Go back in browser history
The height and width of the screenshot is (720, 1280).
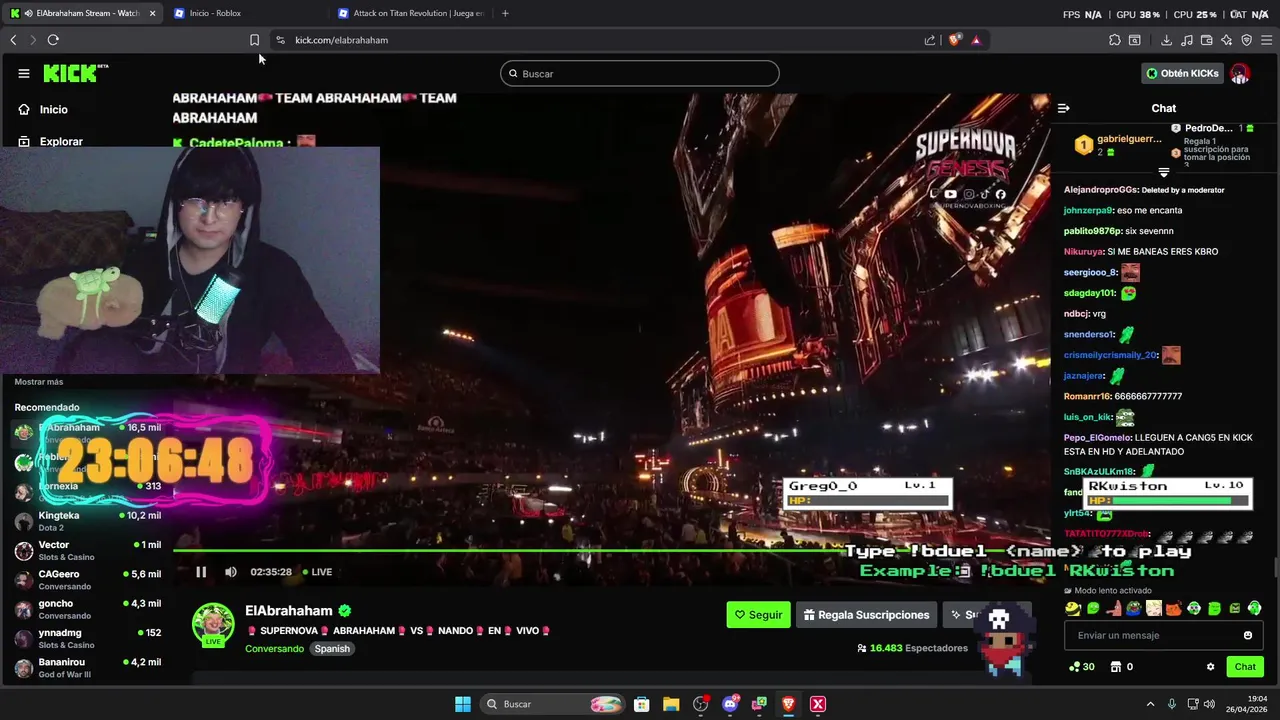click(x=13, y=40)
